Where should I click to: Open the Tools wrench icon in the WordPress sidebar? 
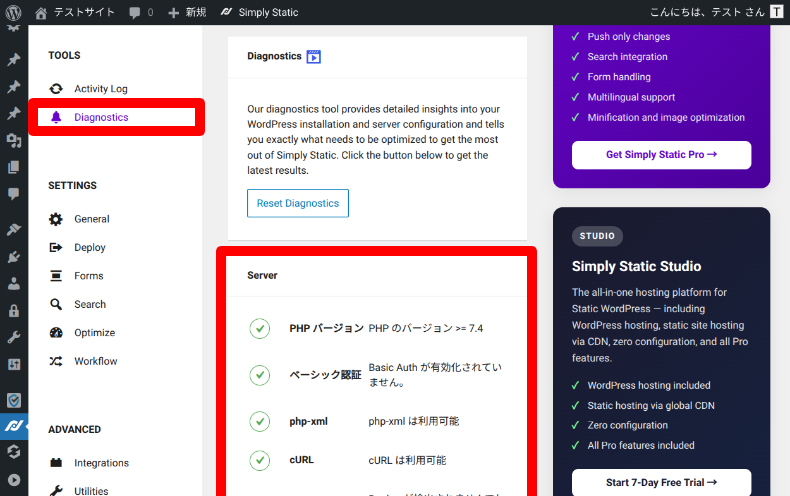[x=14, y=337]
